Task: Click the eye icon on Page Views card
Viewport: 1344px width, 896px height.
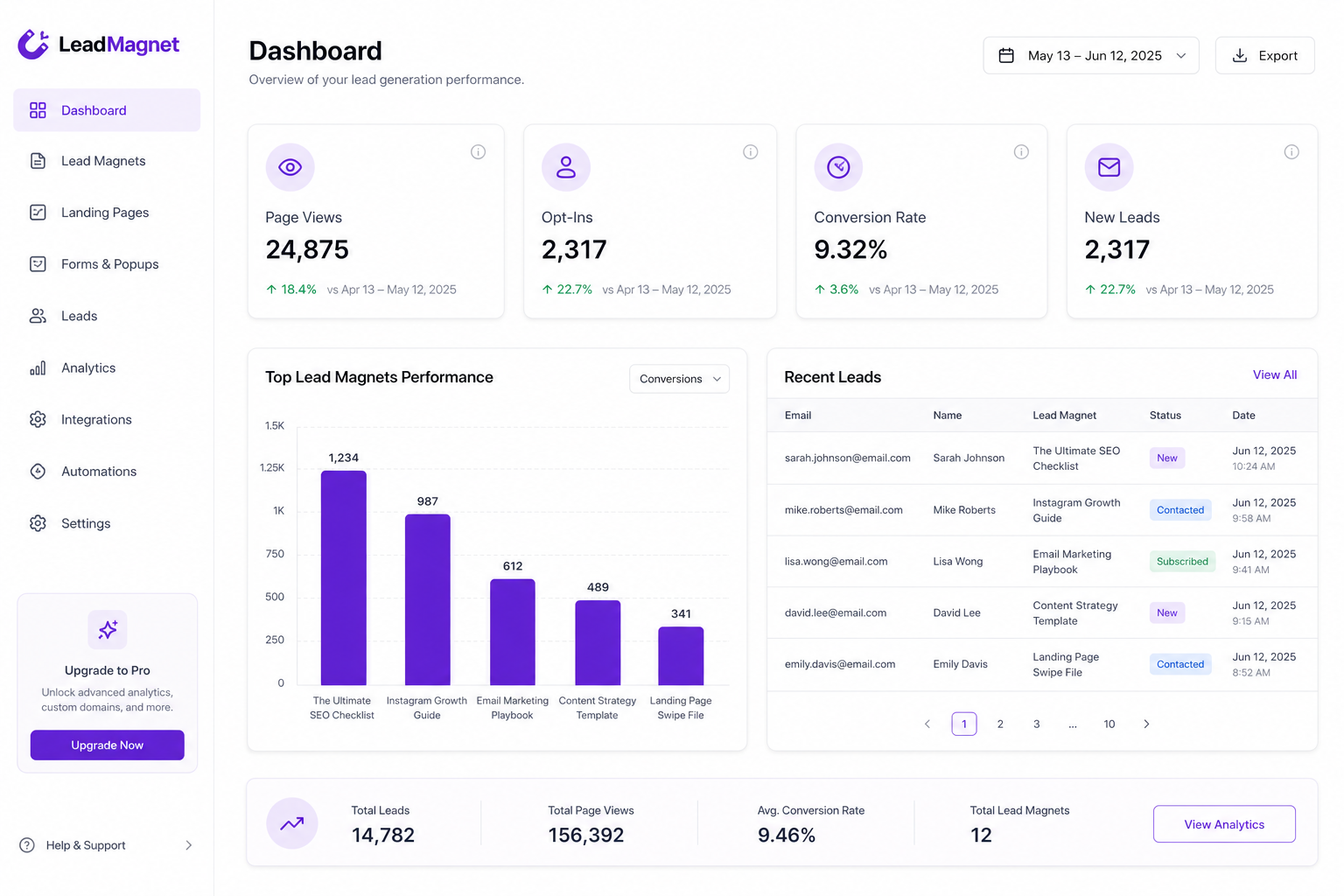Action: click(x=290, y=167)
